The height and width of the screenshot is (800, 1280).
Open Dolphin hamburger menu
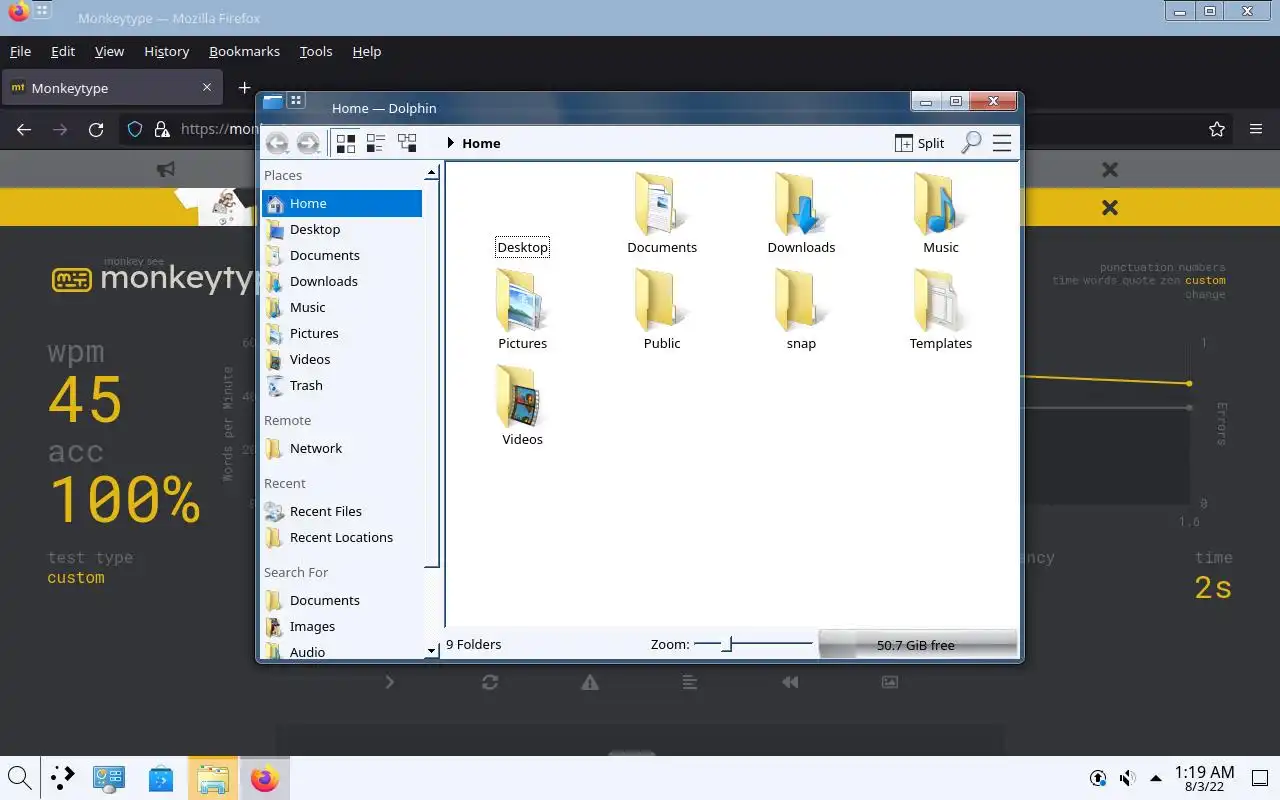(1002, 143)
